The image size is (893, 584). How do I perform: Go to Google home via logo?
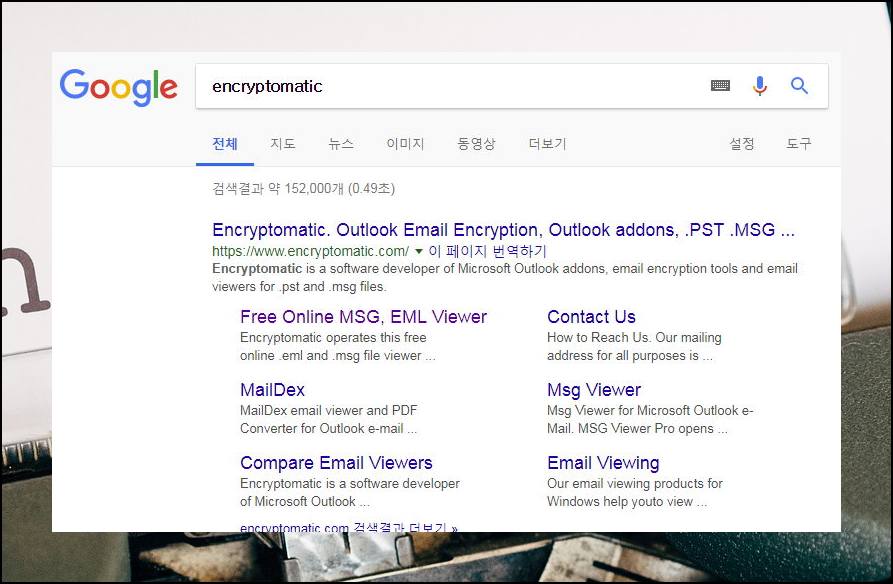click(118, 87)
